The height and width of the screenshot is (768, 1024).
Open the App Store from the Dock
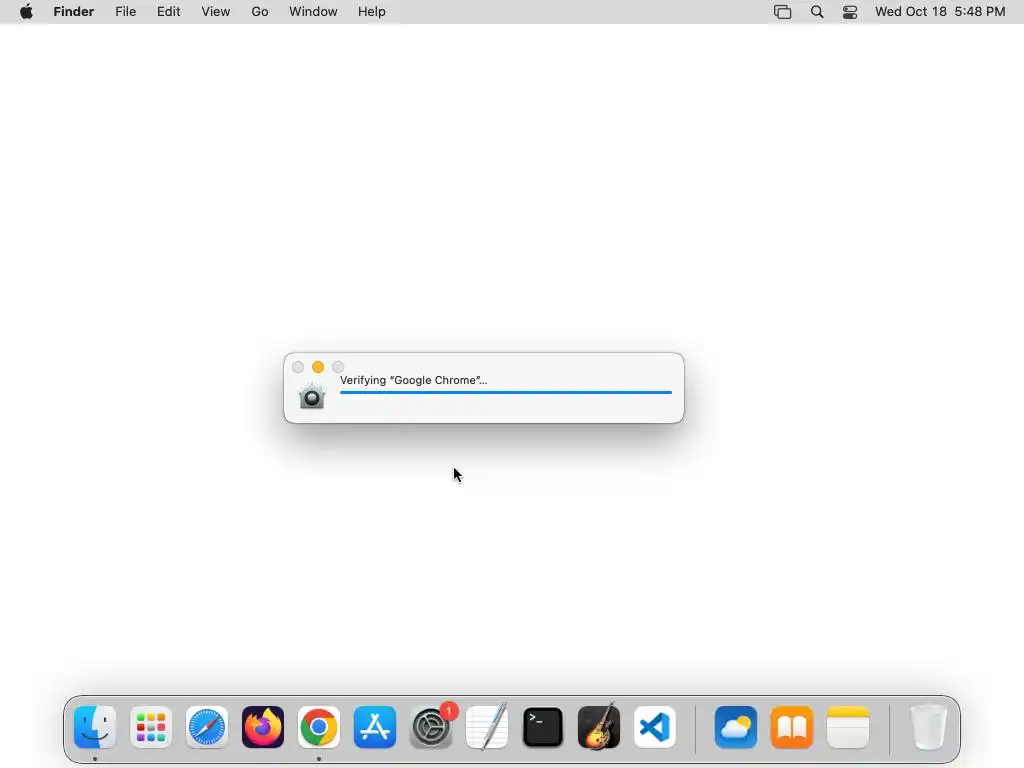click(x=375, y=727)
